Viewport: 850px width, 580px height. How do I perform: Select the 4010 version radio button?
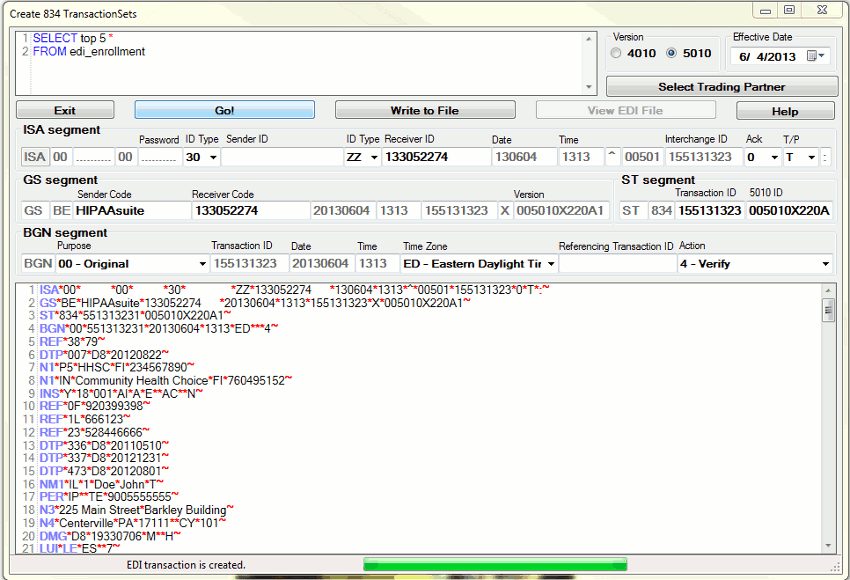tap(616, 54)
